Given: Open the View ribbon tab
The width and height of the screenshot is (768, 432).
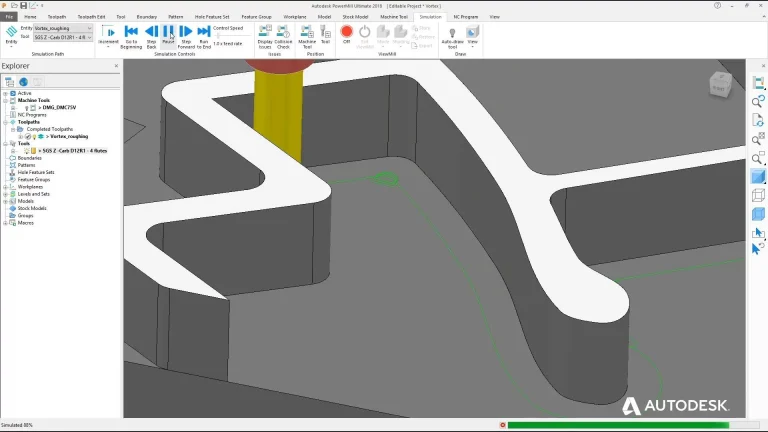Looking at the screenshot, I should [x=495, y=17].
